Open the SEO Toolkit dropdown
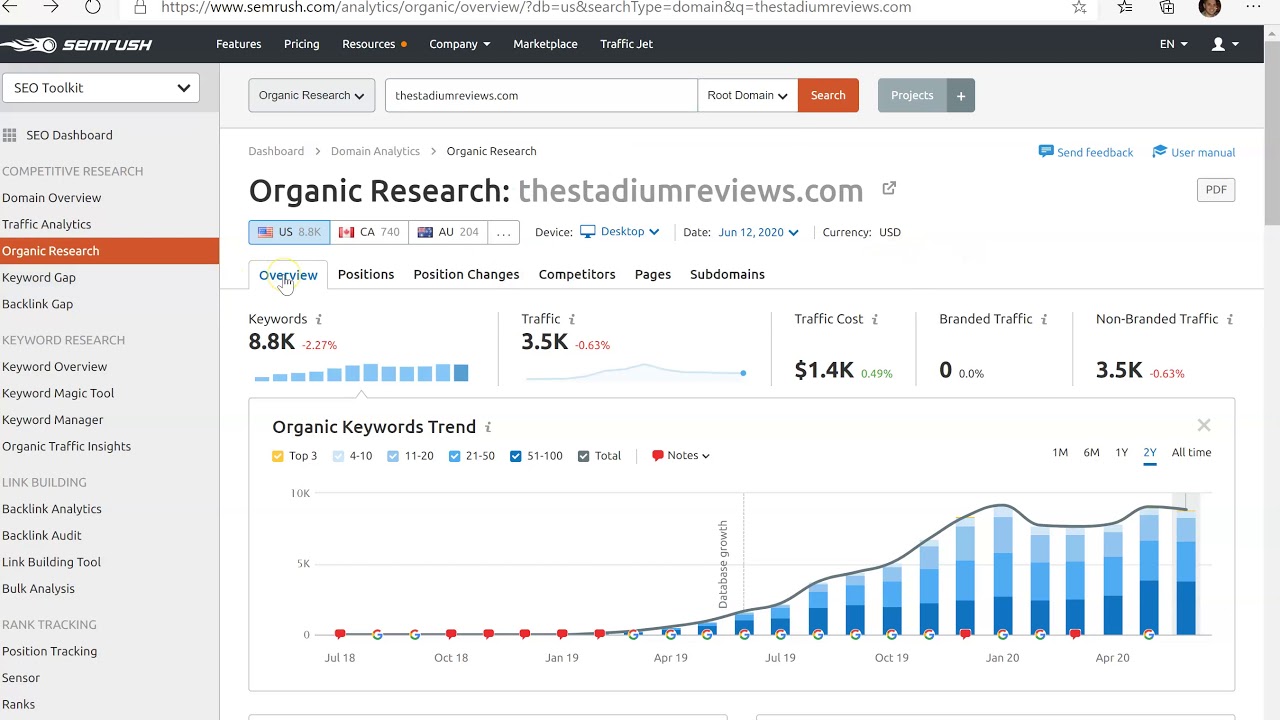1280x720 pixels. (x=101, y=88)
